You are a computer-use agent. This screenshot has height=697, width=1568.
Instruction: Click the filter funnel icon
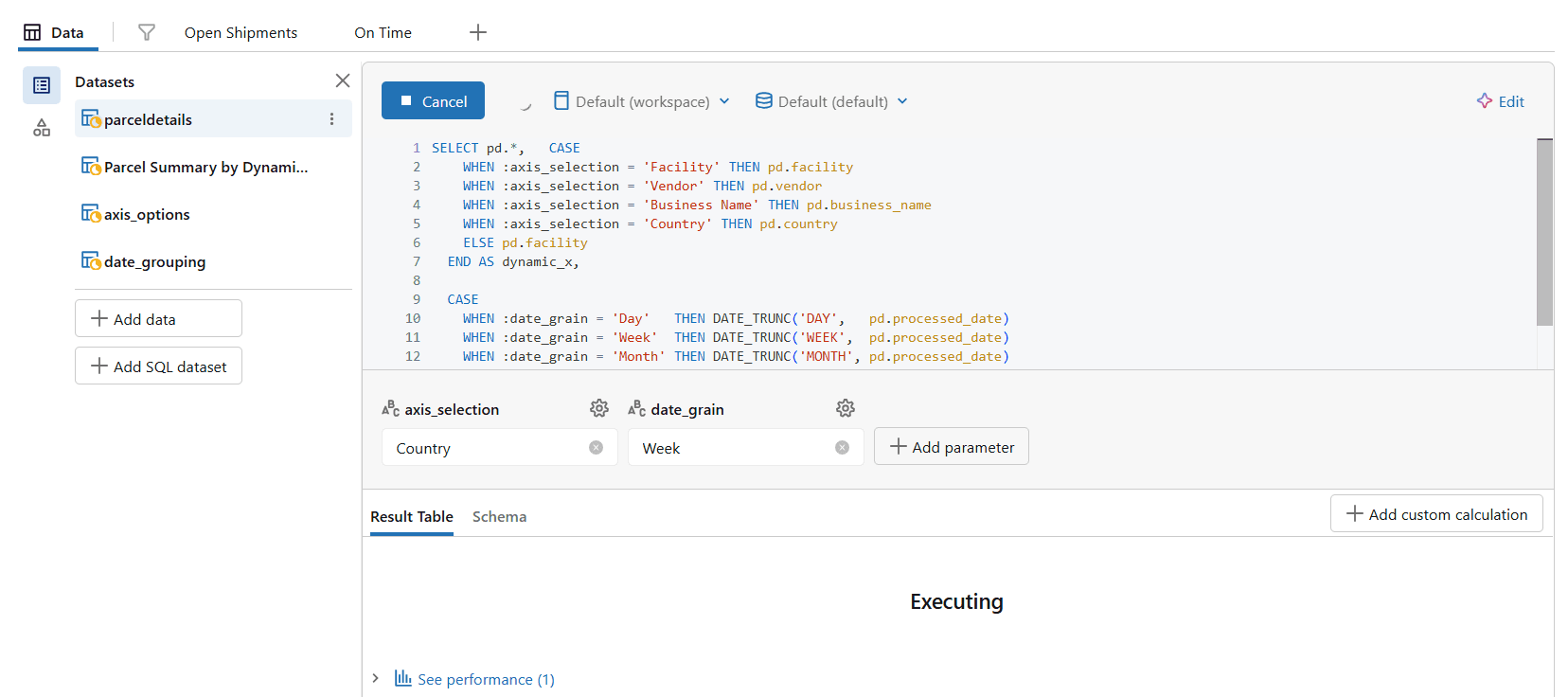click(x=147, y=32)
